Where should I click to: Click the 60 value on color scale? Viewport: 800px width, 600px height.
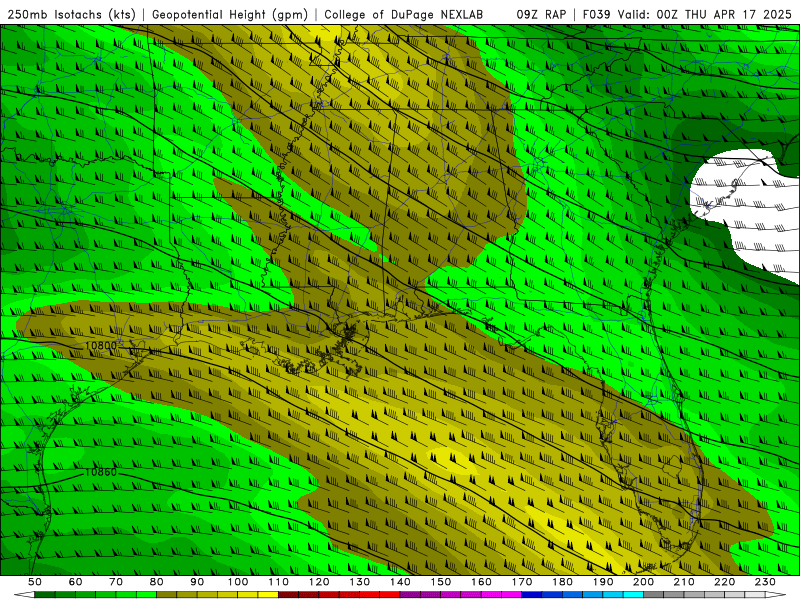coord(75,582)
